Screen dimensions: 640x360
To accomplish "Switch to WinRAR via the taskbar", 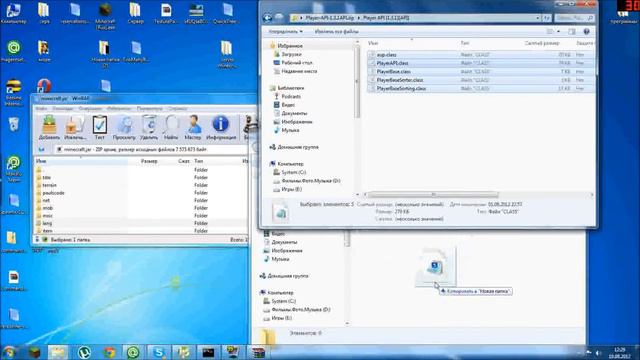I will click(258, 352).
